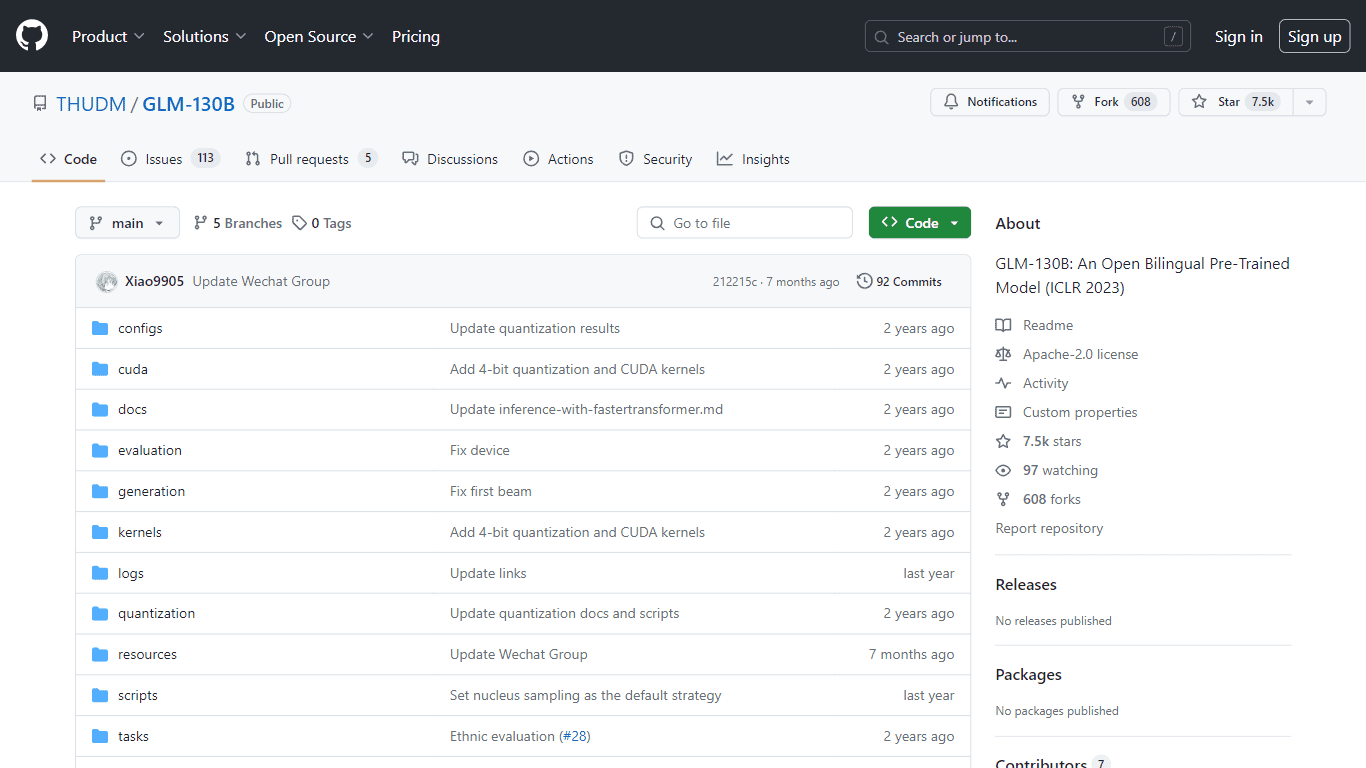This screenshot has width=1366, height=768.
Task: Click Xiao9905's avatar icon
Action: click(107, 282)
